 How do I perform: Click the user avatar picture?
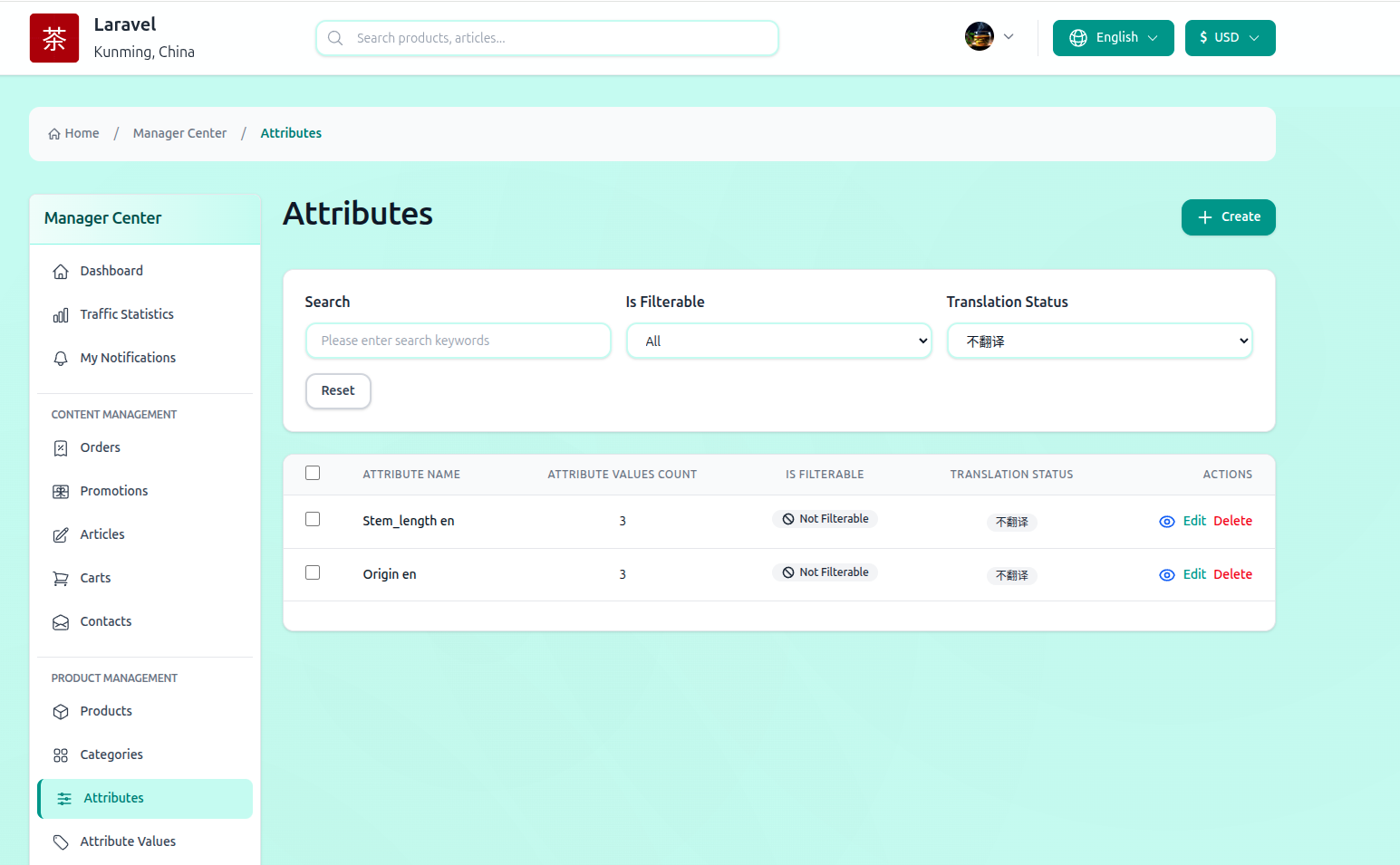pos(980,36)
